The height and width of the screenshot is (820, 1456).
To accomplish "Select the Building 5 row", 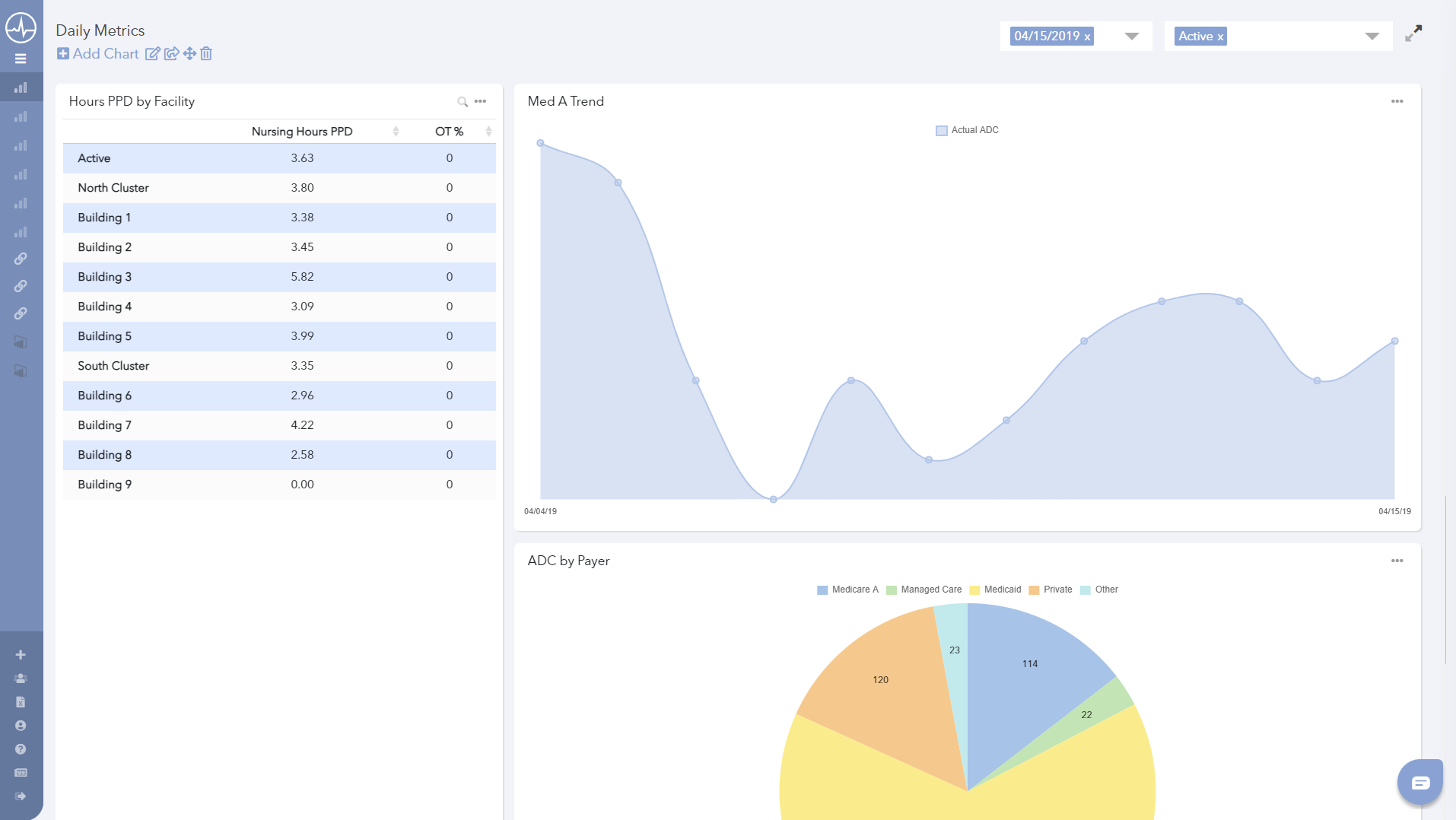I will (279, 336).
